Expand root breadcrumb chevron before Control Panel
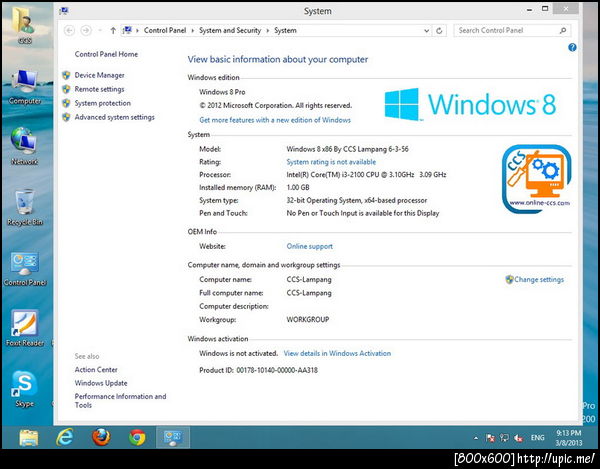The image size is (600, 469). (x=137, y=31)
